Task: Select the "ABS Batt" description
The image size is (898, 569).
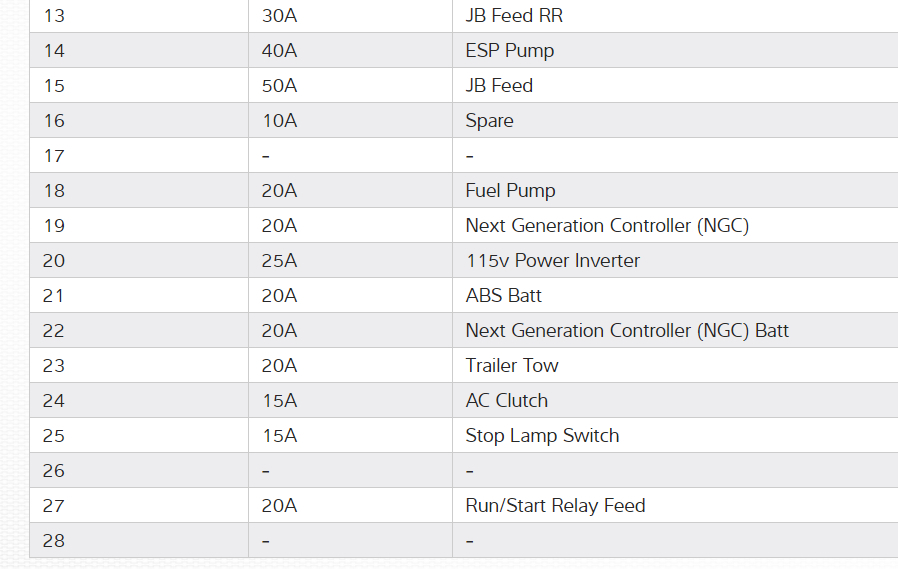Action: tap(503, 296)
